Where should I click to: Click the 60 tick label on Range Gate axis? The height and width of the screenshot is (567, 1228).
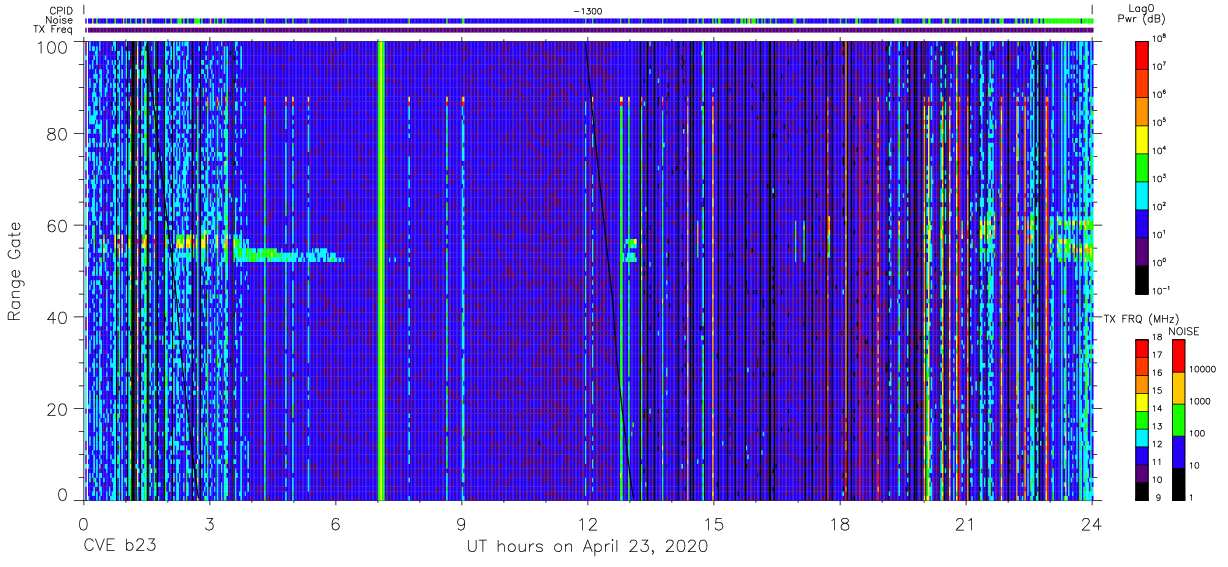(x=57, y=226)
